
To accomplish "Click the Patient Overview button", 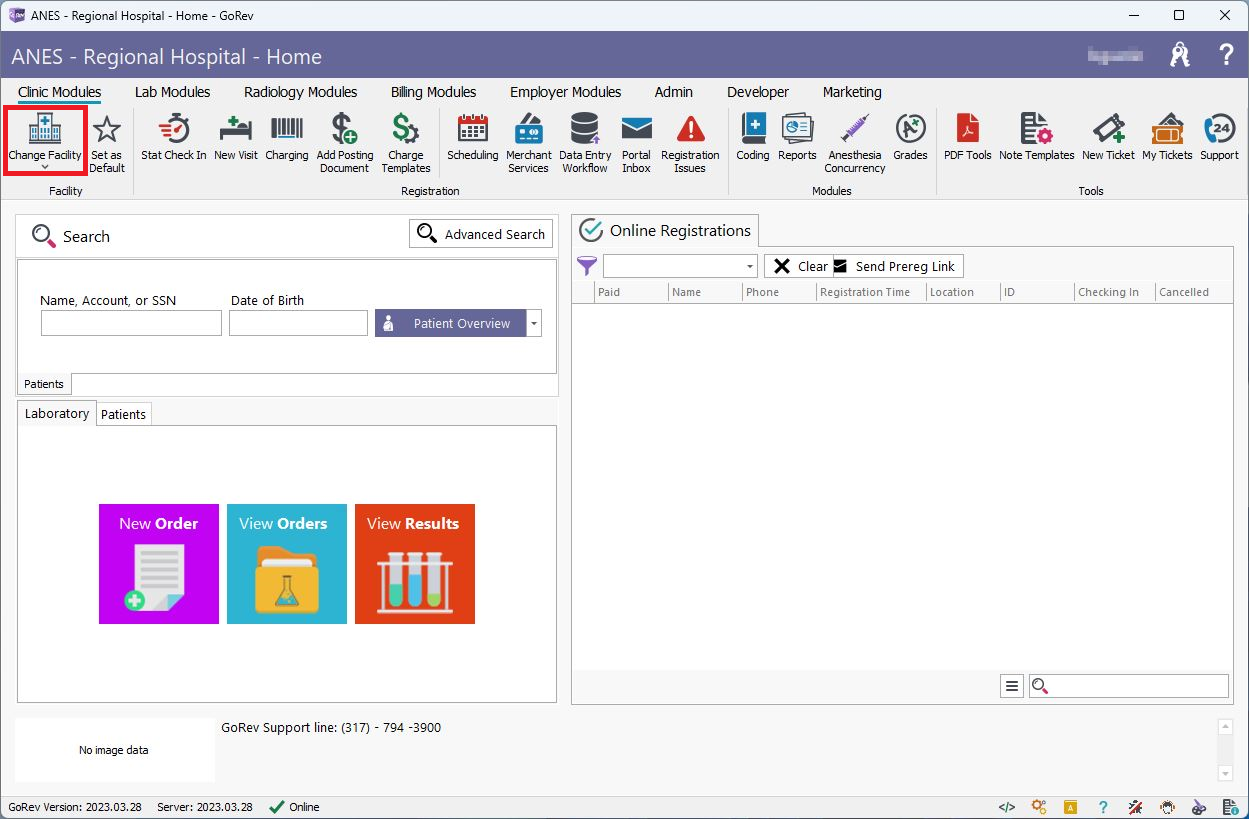I will click(451, 323).
